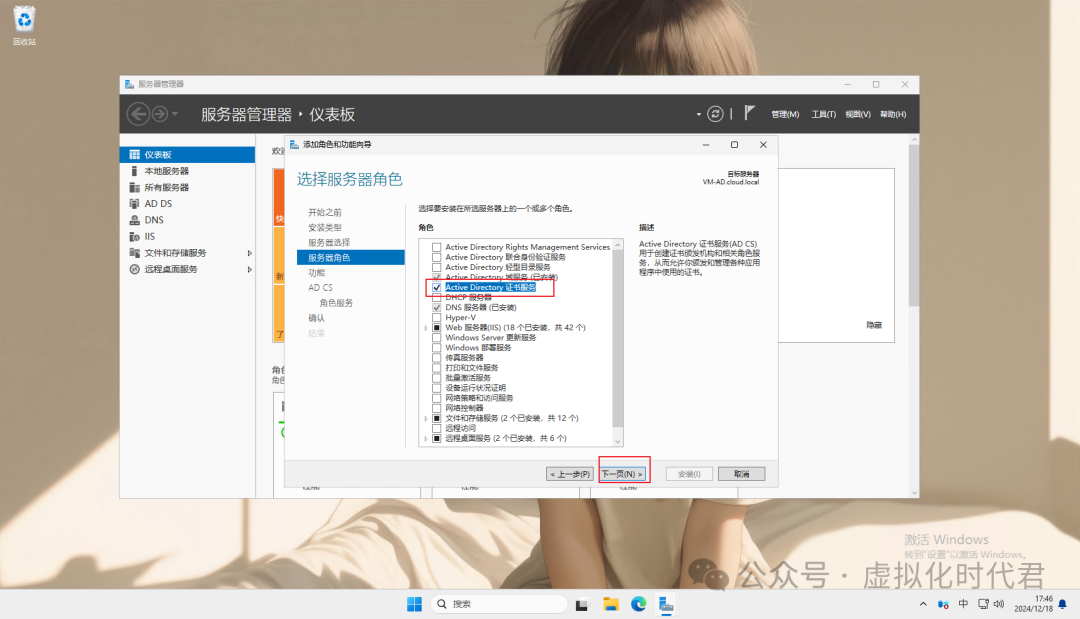The image size is (1080, 619).
Task: Click roles list scrollbar down arrow
Action: click(x=617, y=441)
